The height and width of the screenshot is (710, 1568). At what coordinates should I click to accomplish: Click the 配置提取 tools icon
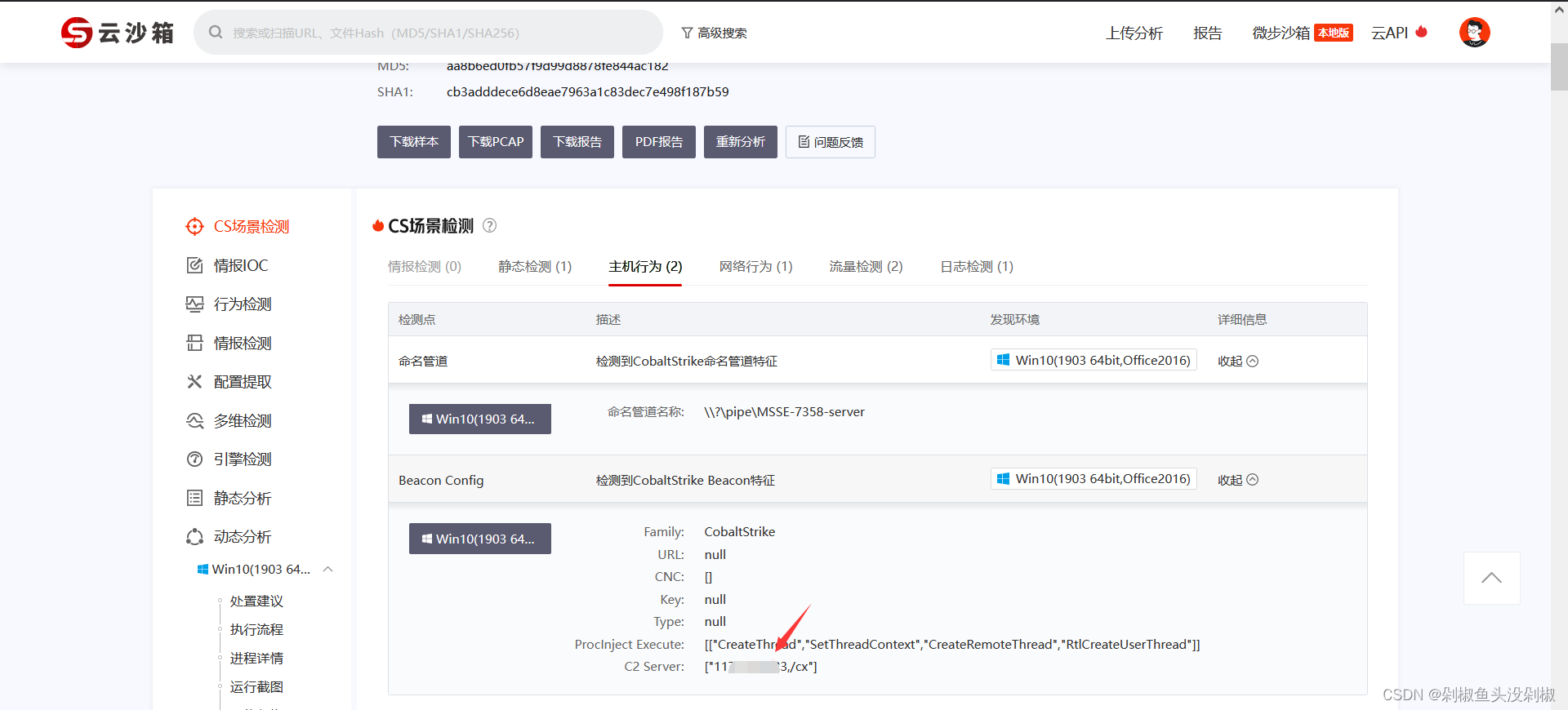click(194, 382)
